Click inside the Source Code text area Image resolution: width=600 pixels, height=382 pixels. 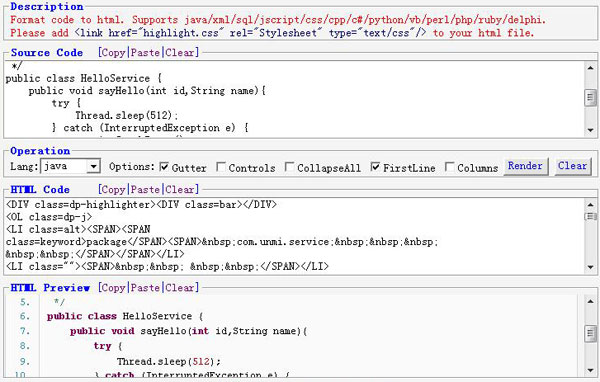click(295, 99)
